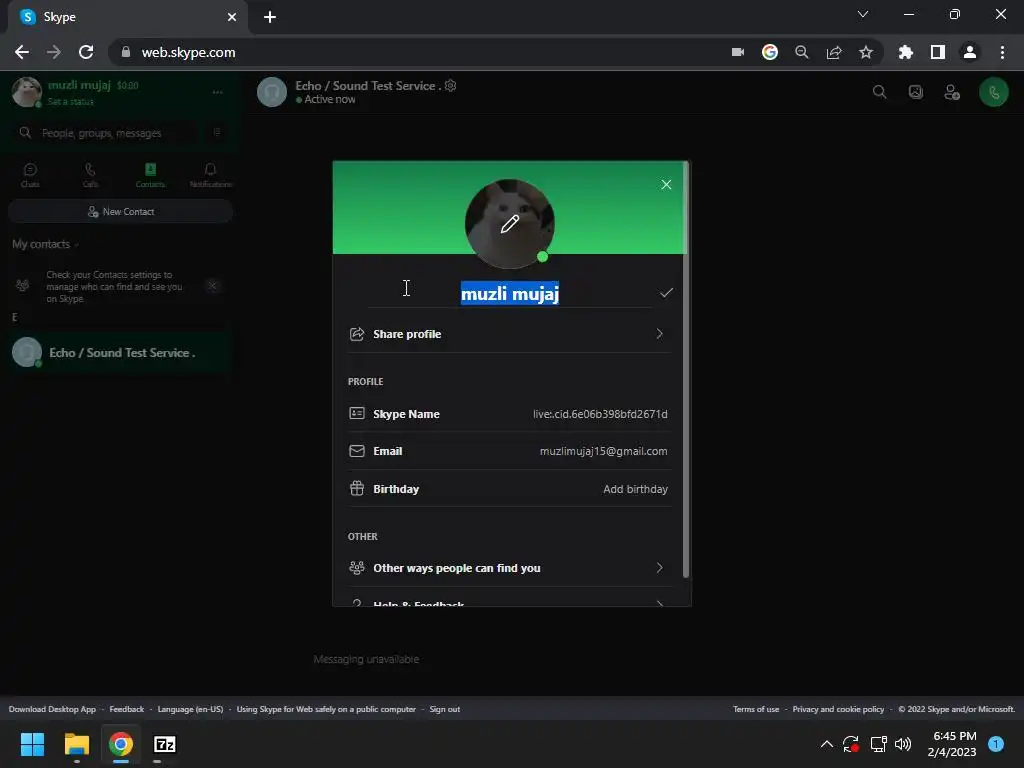The height and width of the screenshot is (768, 1024).
Task: Open Privacy and cookie policy link
Action: pyautogui.click(x=838, y=709)
